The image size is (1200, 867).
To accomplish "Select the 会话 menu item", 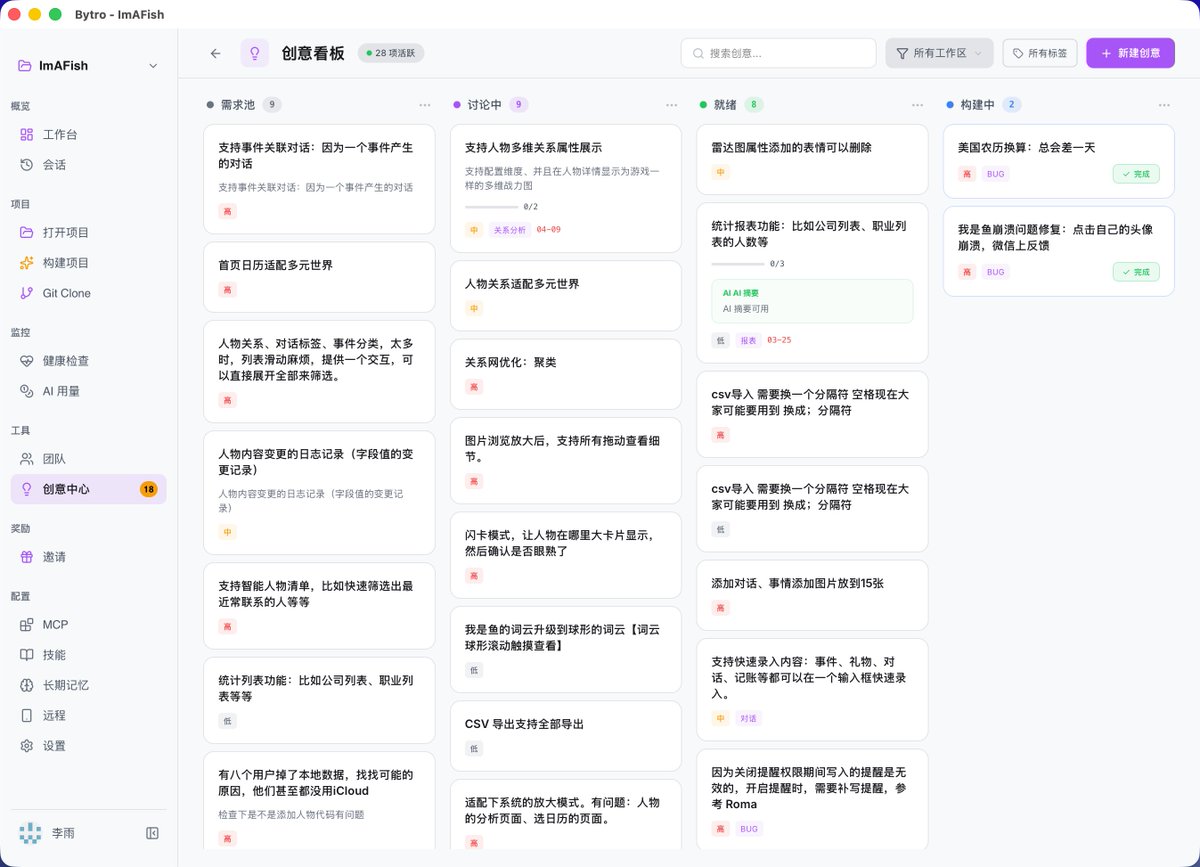I will tap(88, 164).
